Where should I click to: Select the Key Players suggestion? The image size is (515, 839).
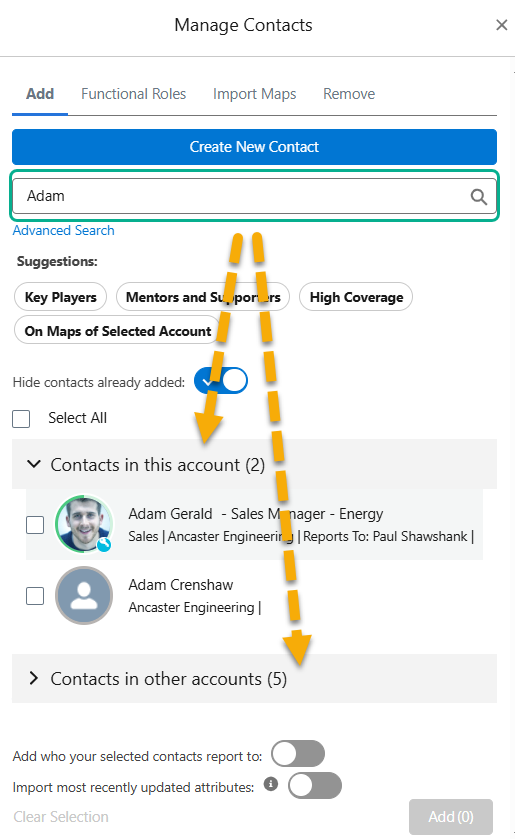point(60,297)
